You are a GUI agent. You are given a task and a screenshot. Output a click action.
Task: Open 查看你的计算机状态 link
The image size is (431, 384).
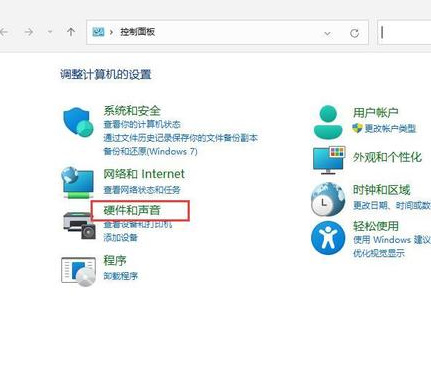point(142,124)
